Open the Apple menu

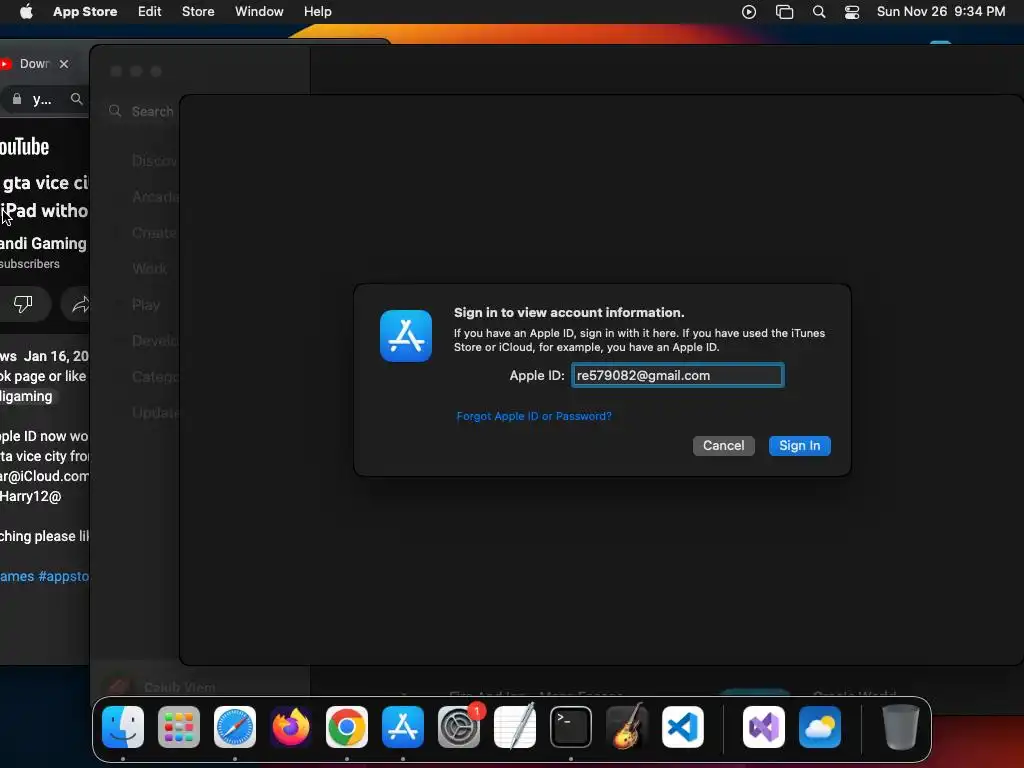[x=26, y=12]
